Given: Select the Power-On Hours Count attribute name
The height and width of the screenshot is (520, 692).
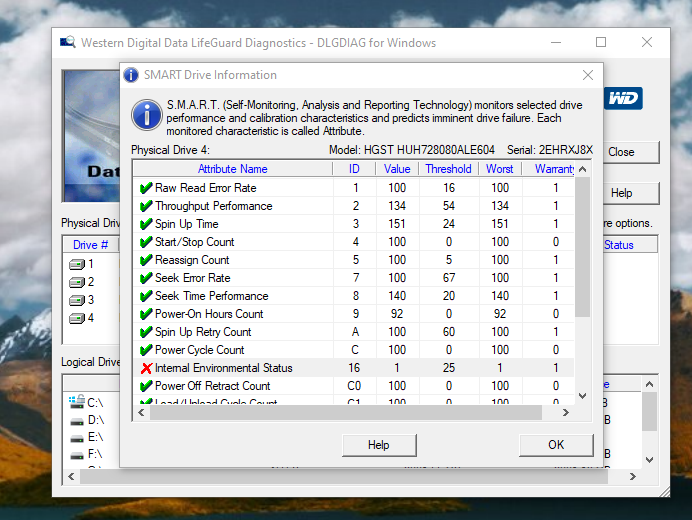Looking at the screenshot, I should (209, 314).
